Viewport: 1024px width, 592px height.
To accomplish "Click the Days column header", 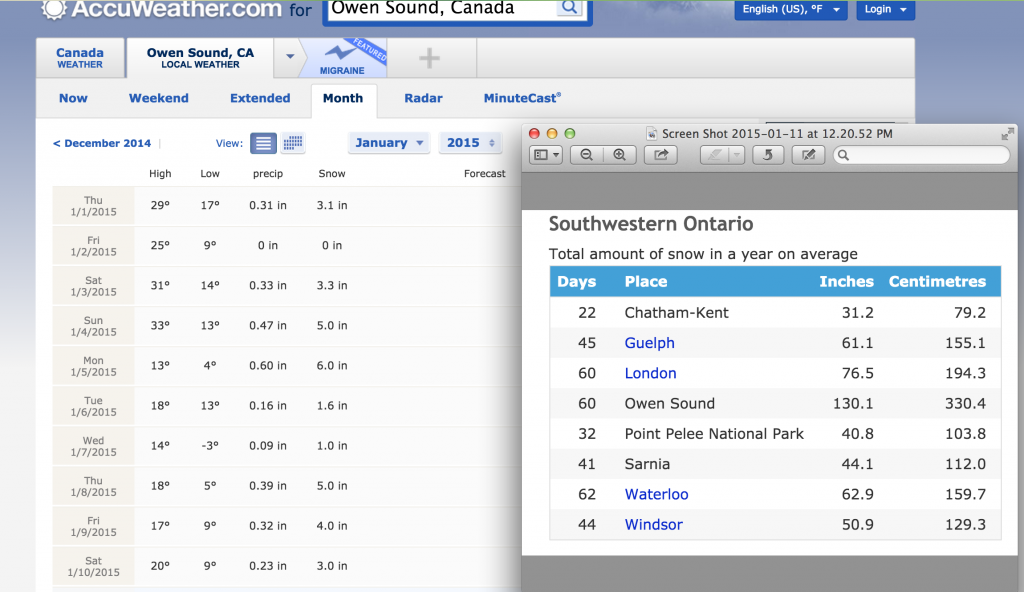I will [x=577, y=282].
